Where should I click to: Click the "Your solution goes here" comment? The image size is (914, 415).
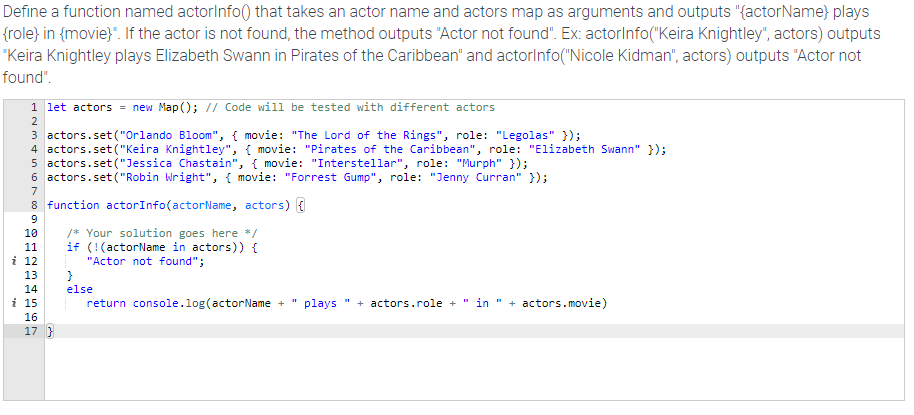coord(162,233)
